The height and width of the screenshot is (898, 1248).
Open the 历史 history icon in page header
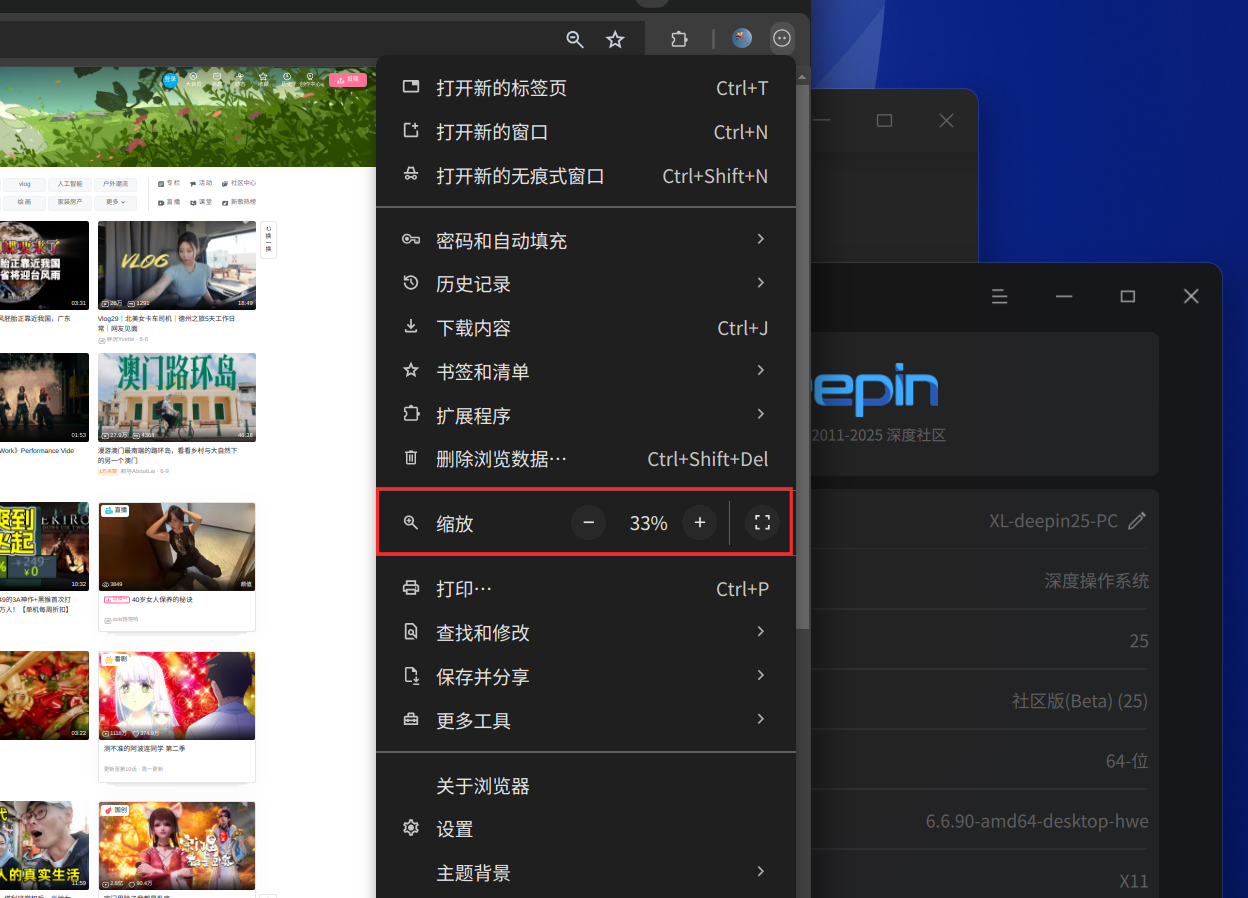point(287,79)
